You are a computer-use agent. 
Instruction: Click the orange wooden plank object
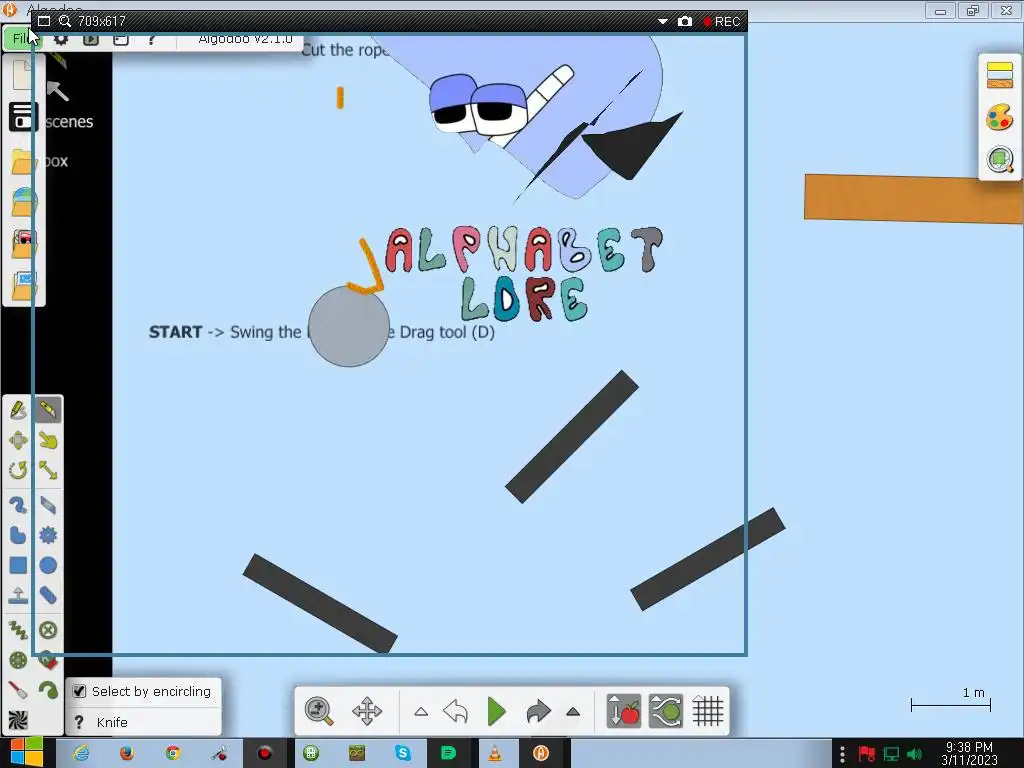914,199
